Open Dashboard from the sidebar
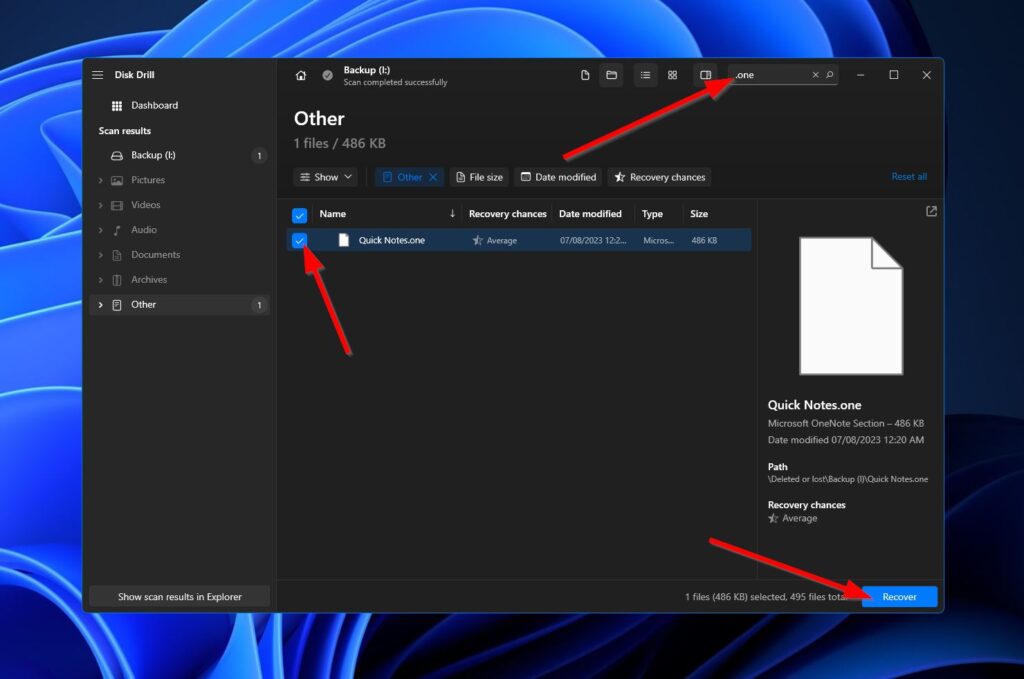 click(x=153, y=105)
